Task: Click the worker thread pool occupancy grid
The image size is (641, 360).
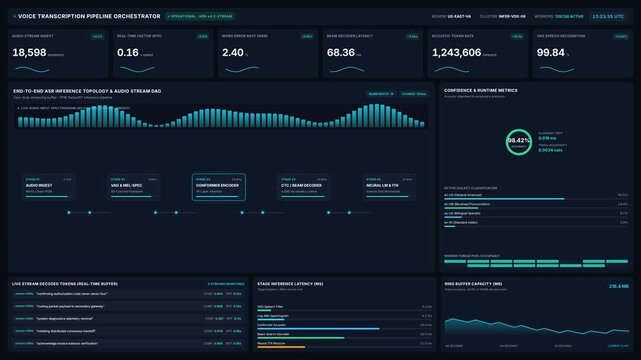Action: (536, 263)
